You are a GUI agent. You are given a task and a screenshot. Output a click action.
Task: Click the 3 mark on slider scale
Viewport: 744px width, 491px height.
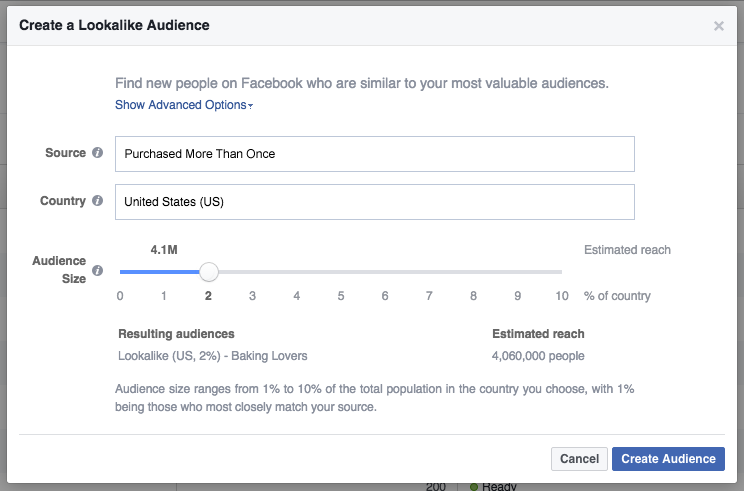(x=252, y=296)
